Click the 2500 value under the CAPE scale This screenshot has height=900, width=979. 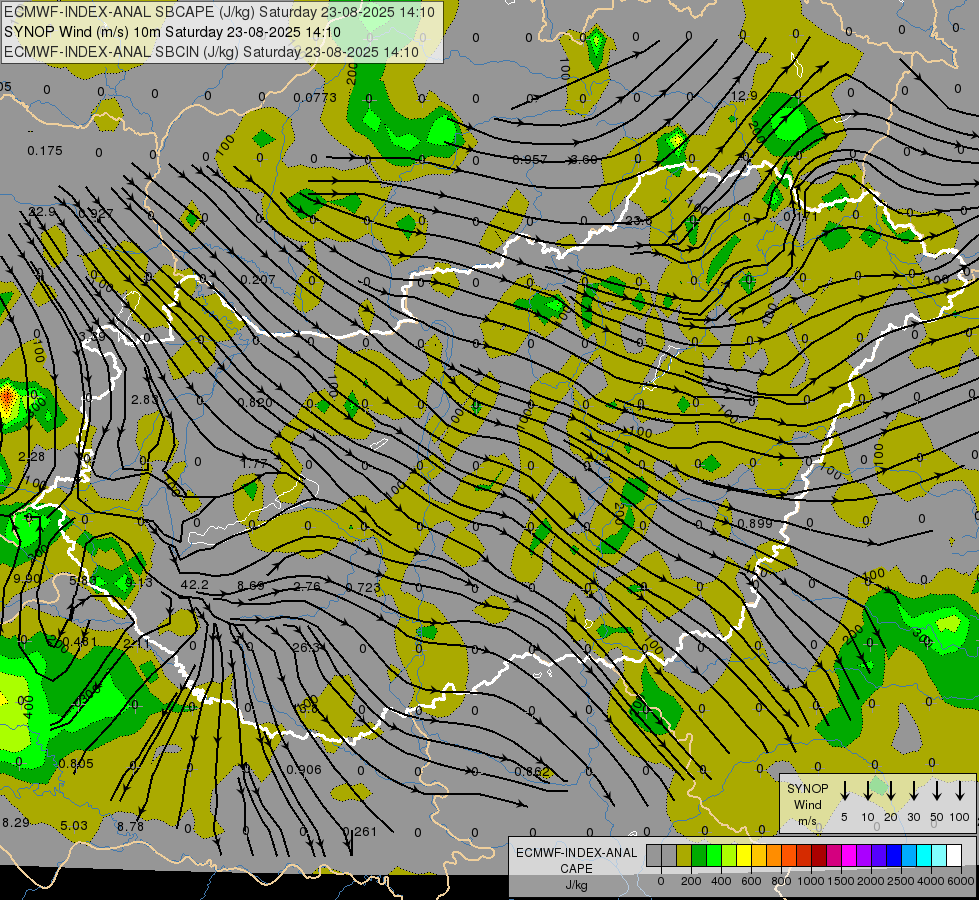tap(900, 881)
